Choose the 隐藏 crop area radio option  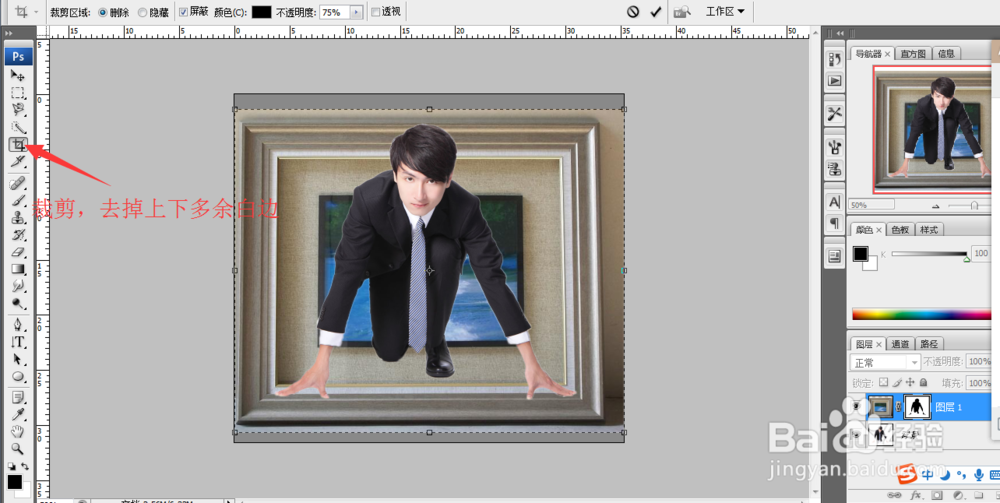coord(142,12)
